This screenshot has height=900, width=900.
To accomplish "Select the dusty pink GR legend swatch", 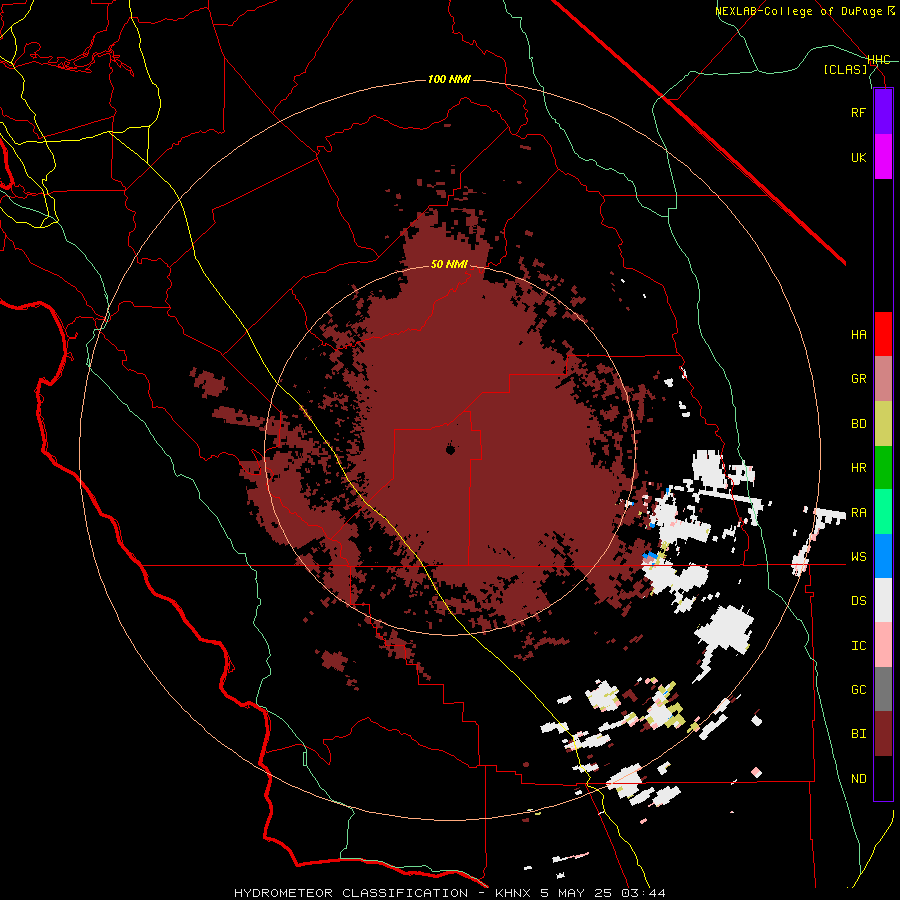I will click(883, 379).
